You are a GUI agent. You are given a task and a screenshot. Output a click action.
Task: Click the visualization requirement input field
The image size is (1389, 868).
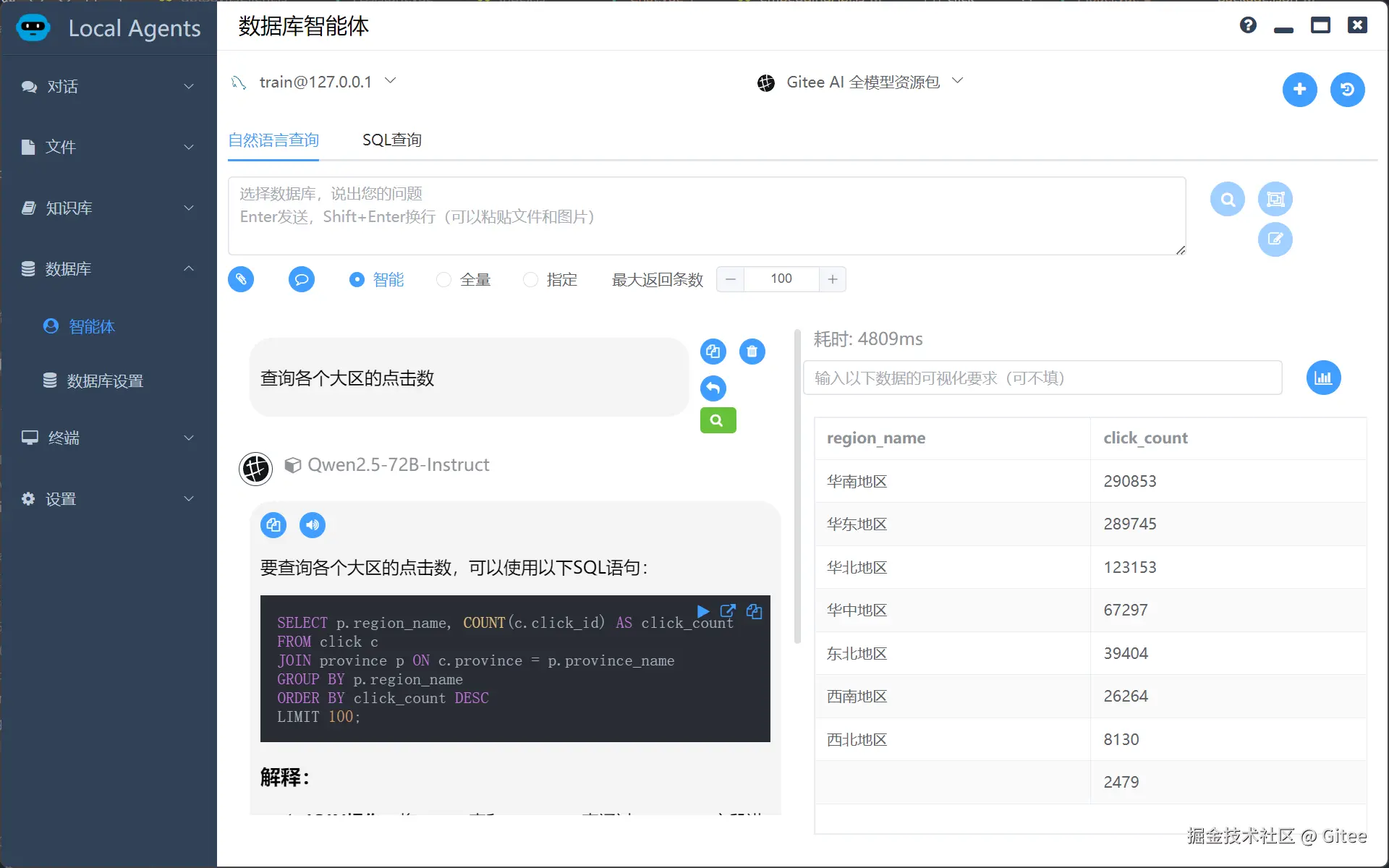coord(1042,378)
